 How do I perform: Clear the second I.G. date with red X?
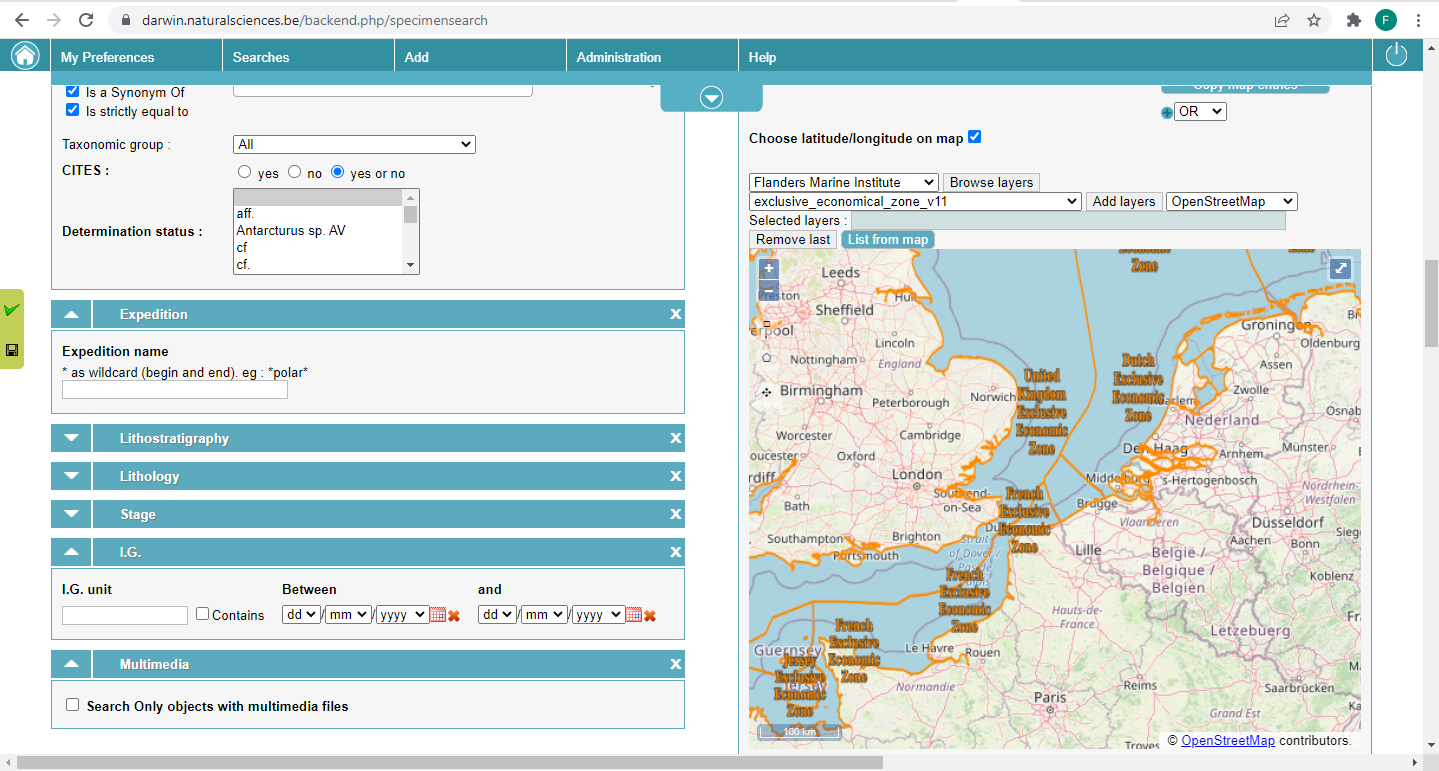point(650,615)
